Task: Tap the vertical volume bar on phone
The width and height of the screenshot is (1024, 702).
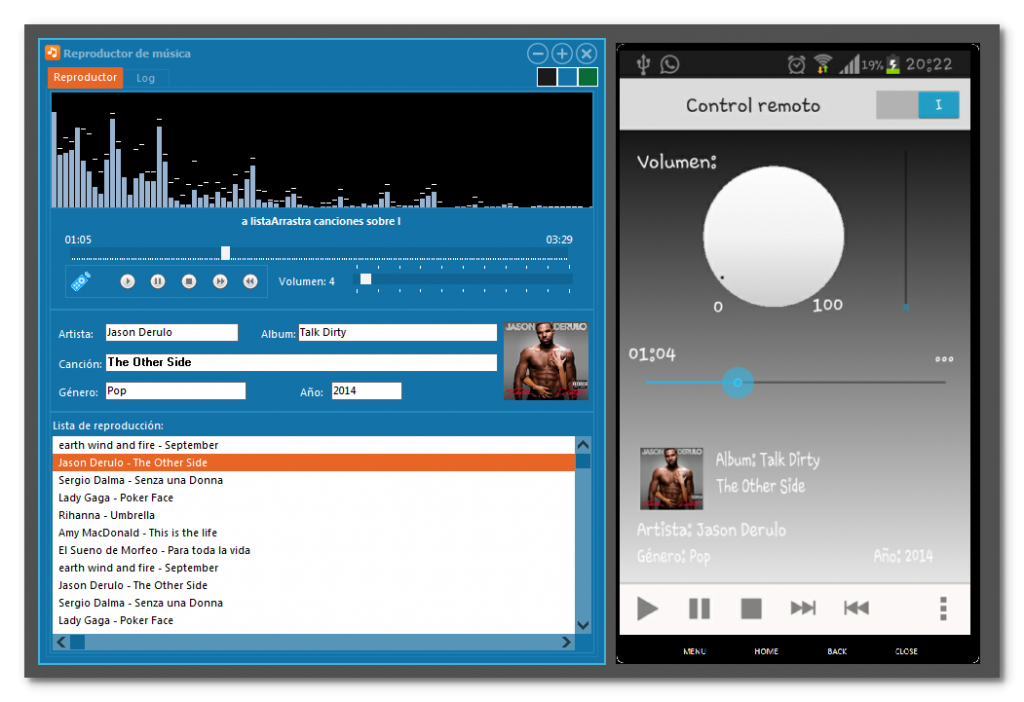Action: tap(906, 230)
